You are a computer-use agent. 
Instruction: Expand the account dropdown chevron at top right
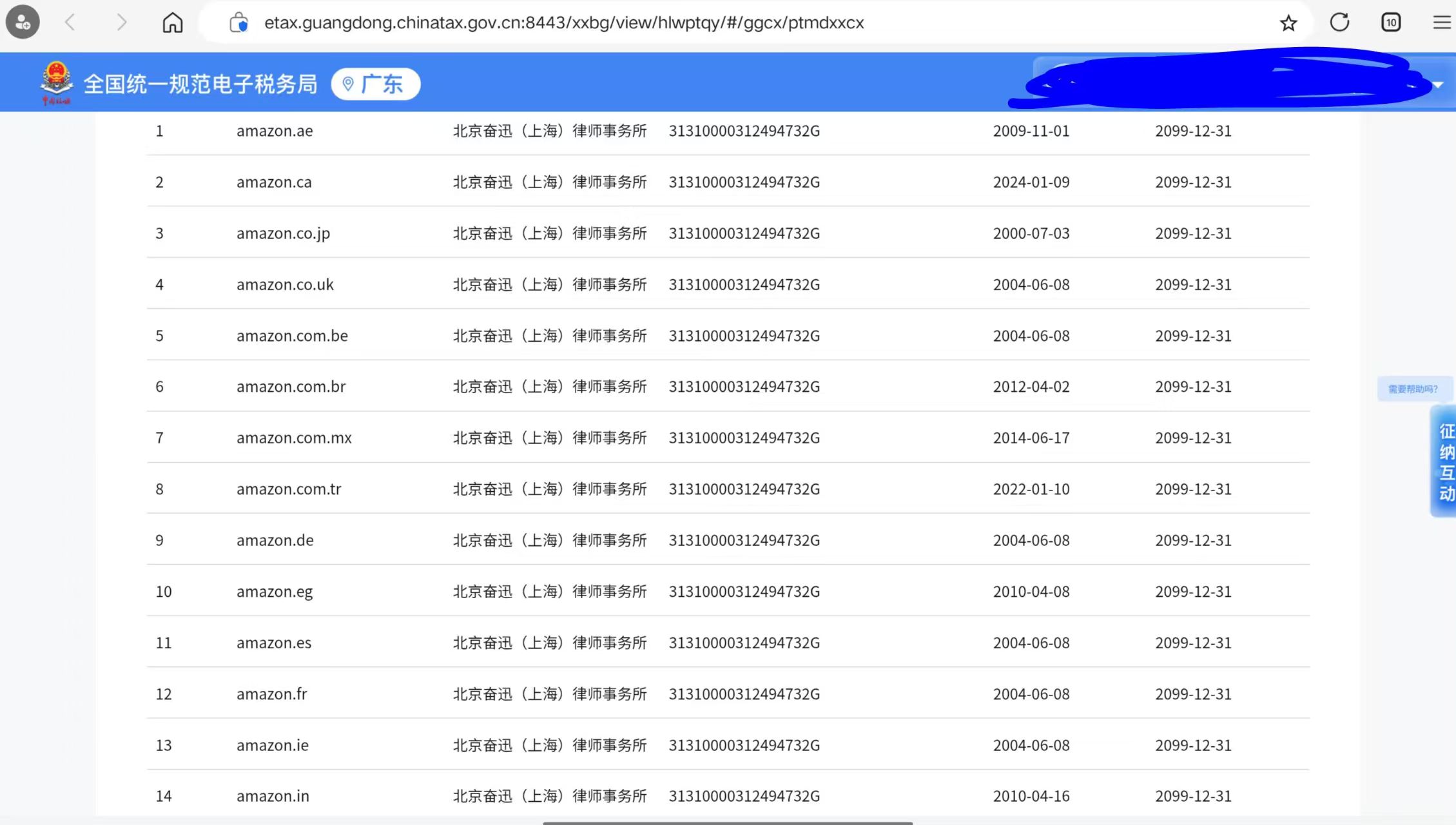(x=1439, y=84)
